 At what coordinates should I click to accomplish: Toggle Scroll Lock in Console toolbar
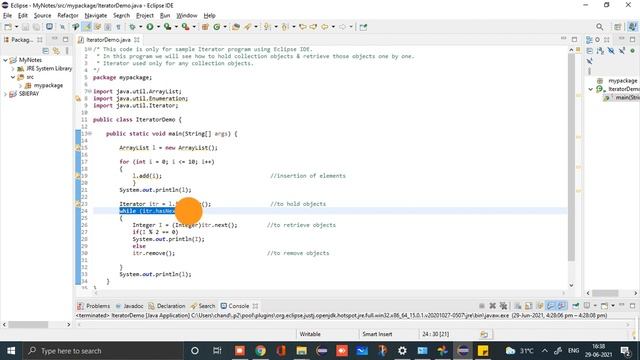pos(529,306)
